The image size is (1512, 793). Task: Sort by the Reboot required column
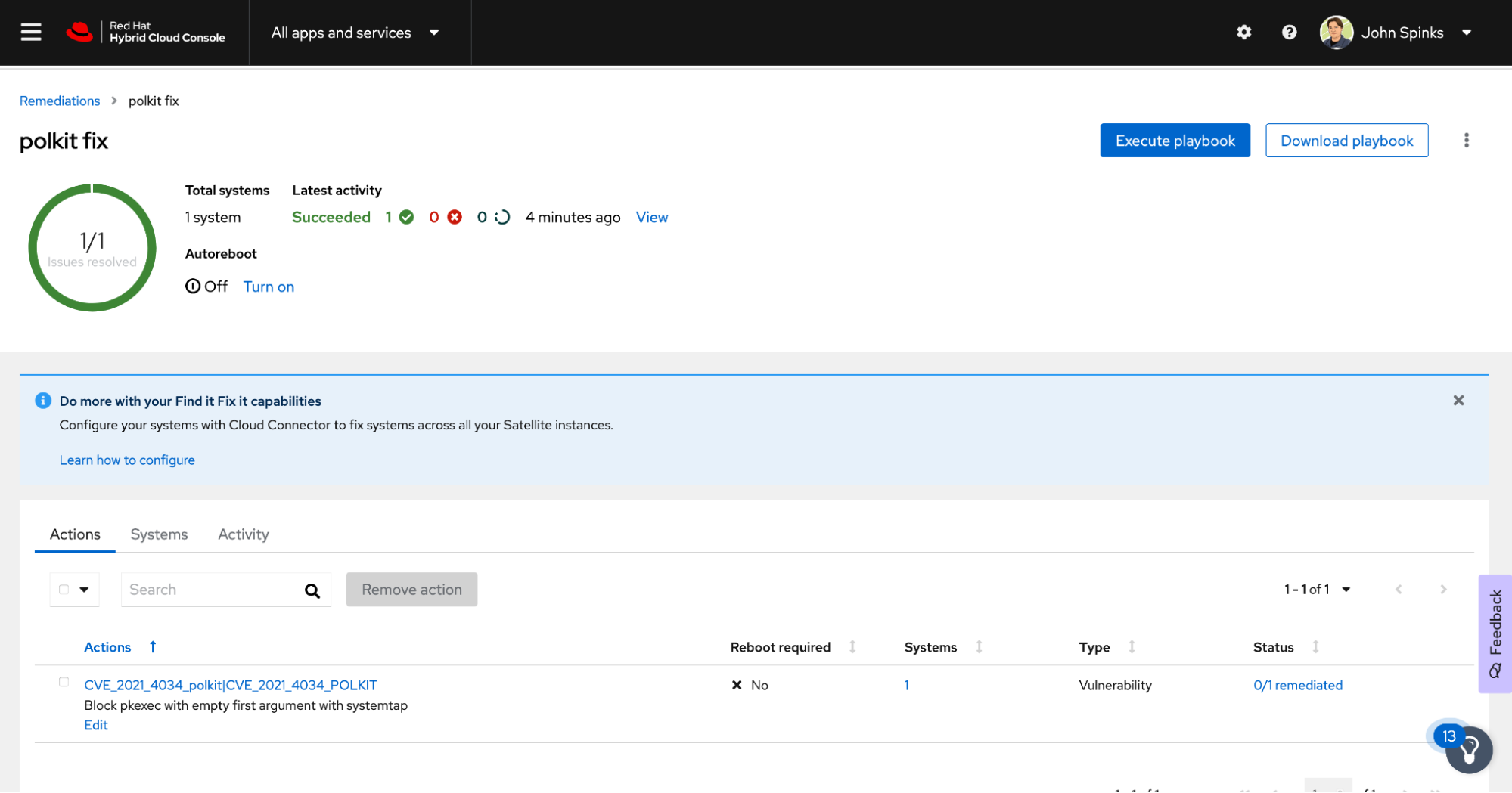coord(852,647)
